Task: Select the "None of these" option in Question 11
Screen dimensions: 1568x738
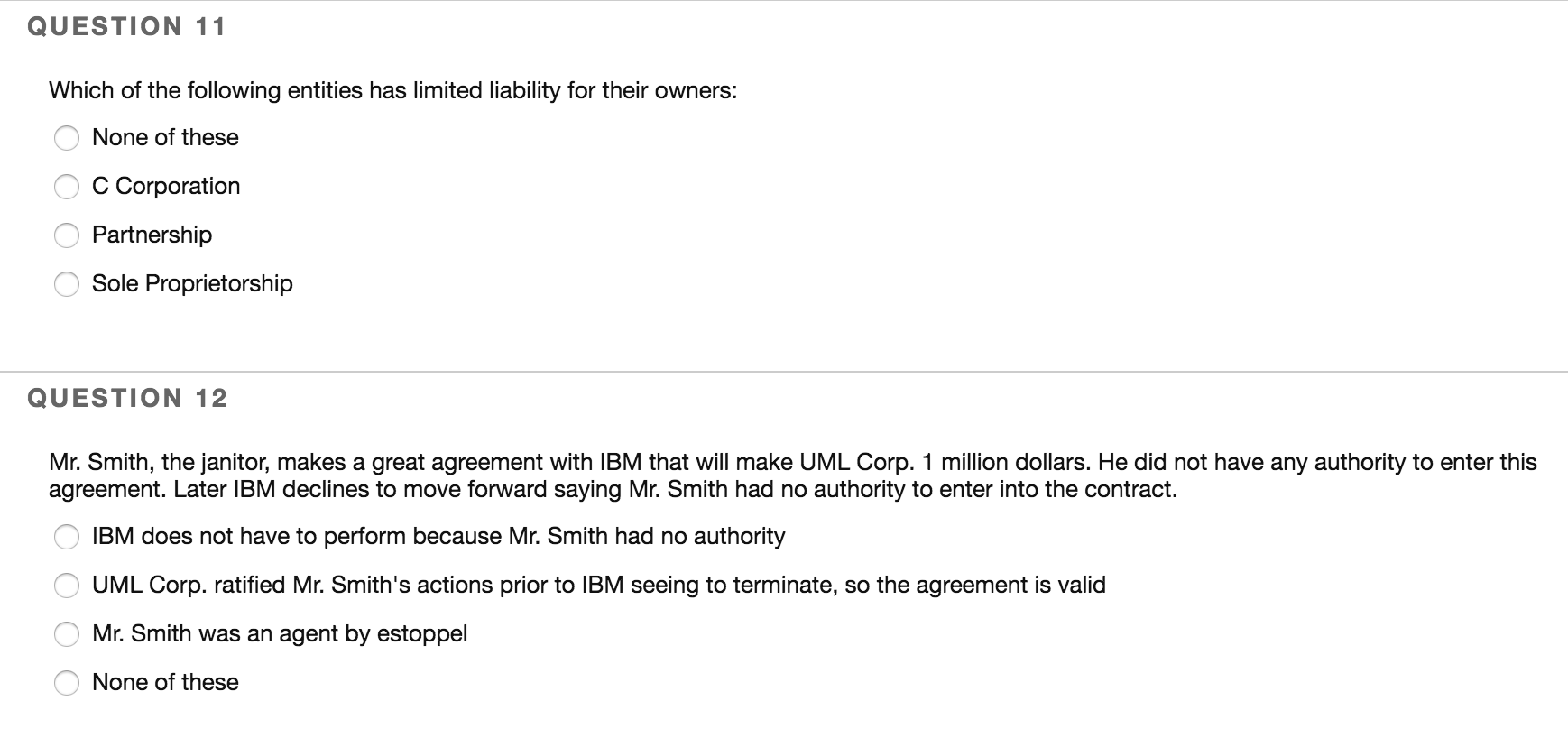Action: click(x=67, y=138)
